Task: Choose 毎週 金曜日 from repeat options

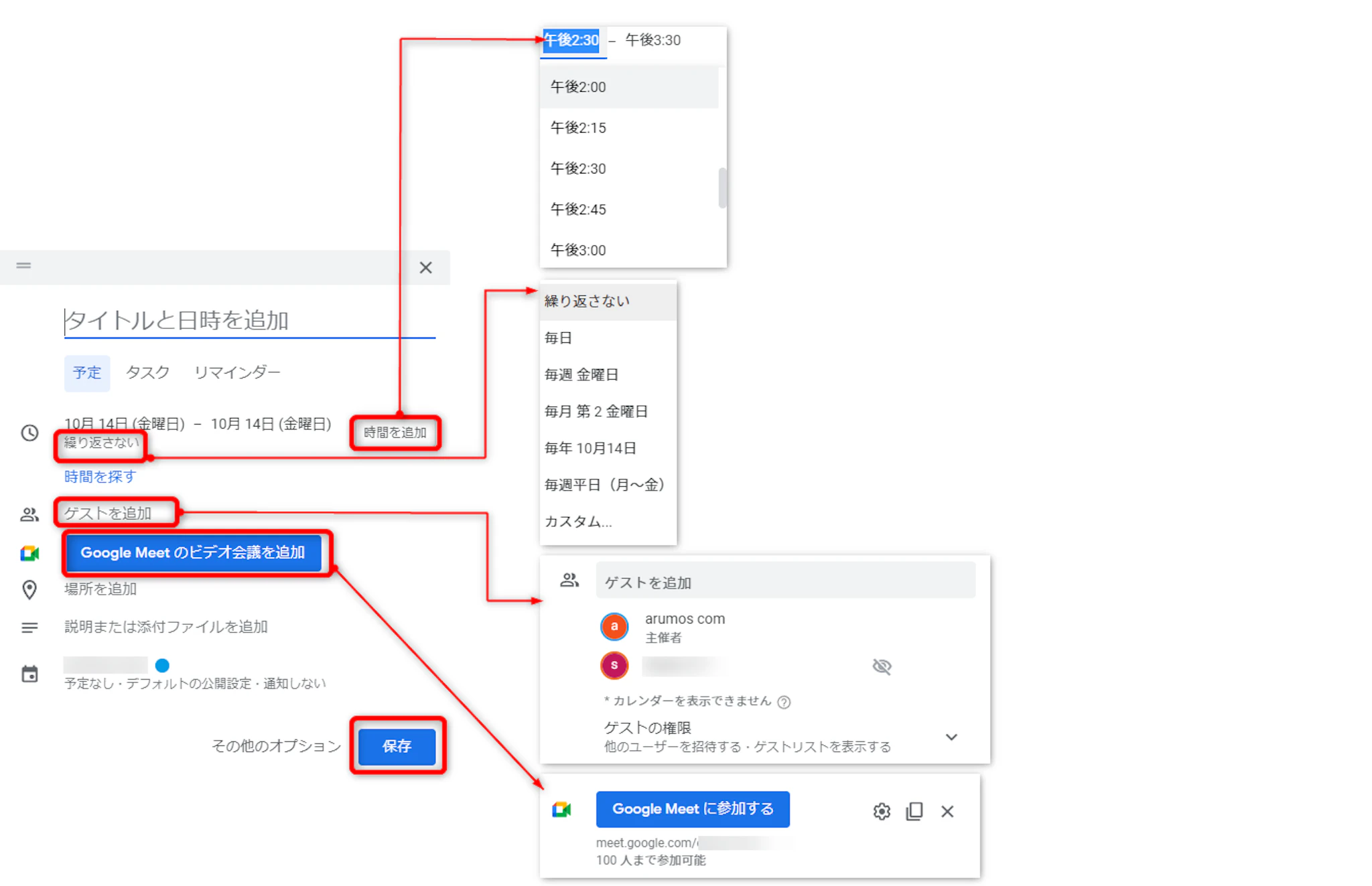Action: (581, 374)
